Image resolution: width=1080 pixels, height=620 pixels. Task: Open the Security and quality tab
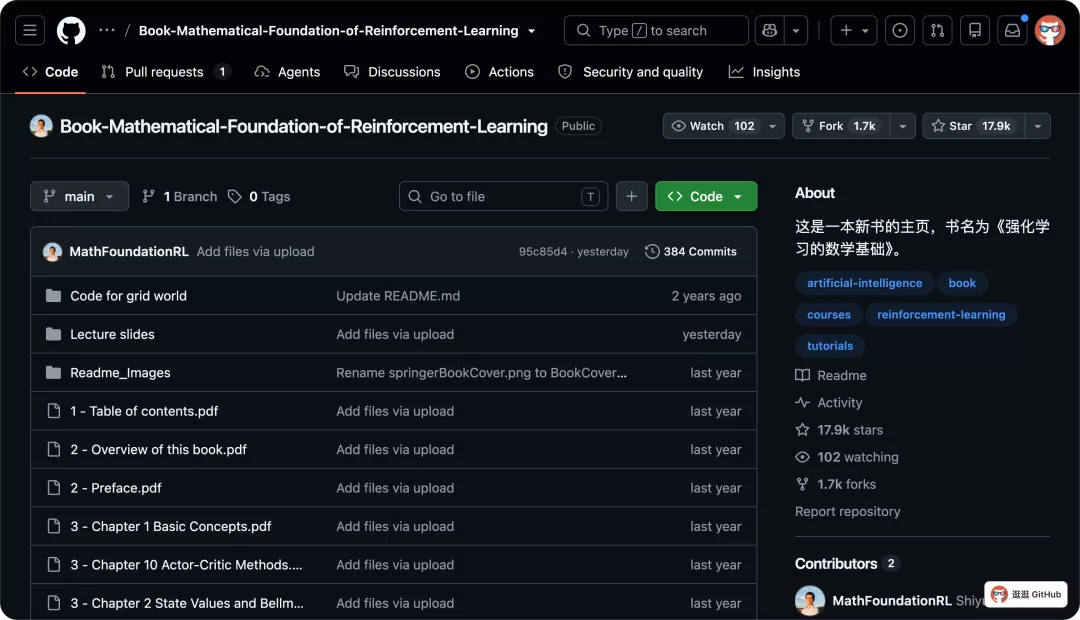(x=630, y=72)
